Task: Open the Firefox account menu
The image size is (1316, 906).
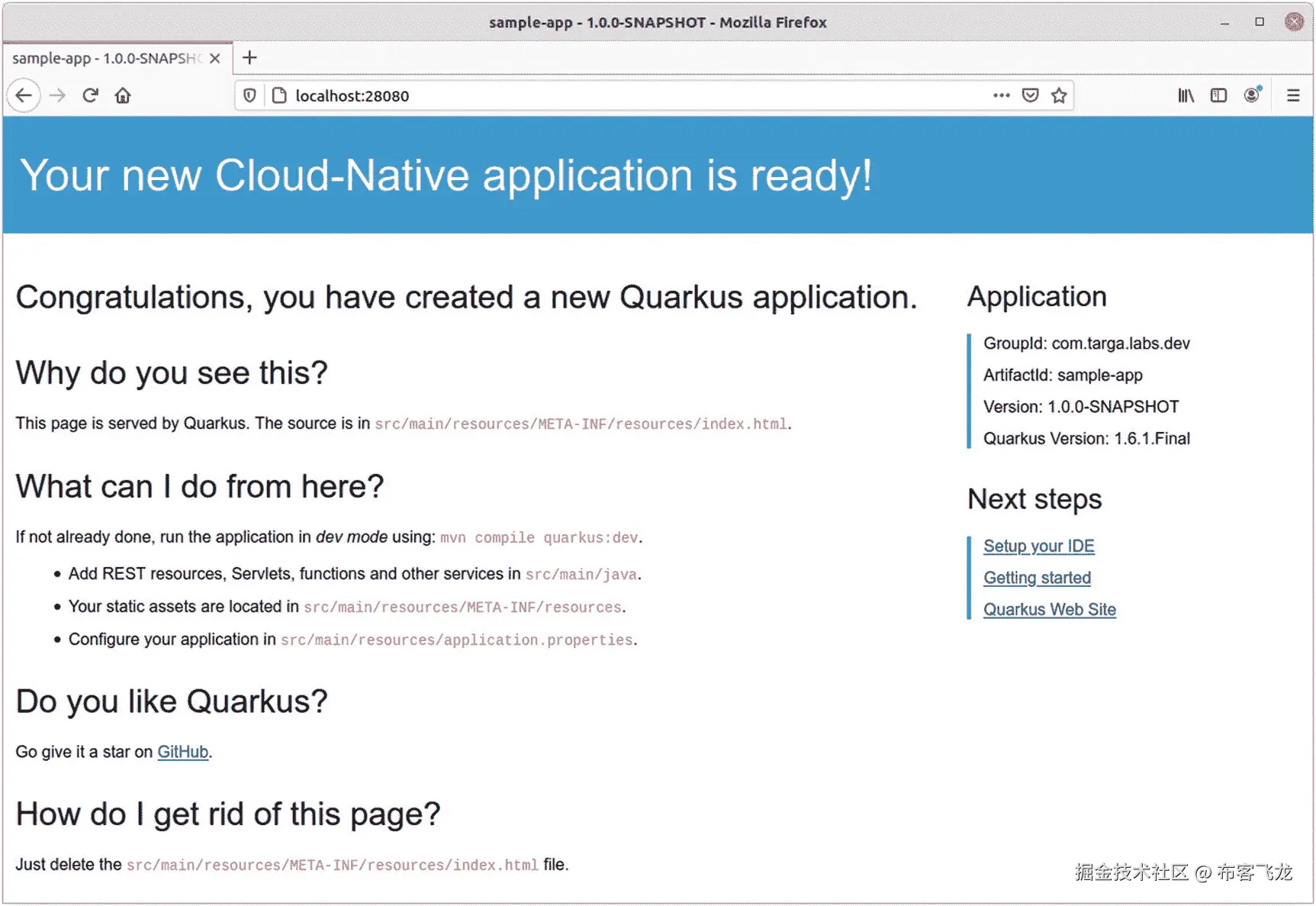Action: coord(1252,95)
